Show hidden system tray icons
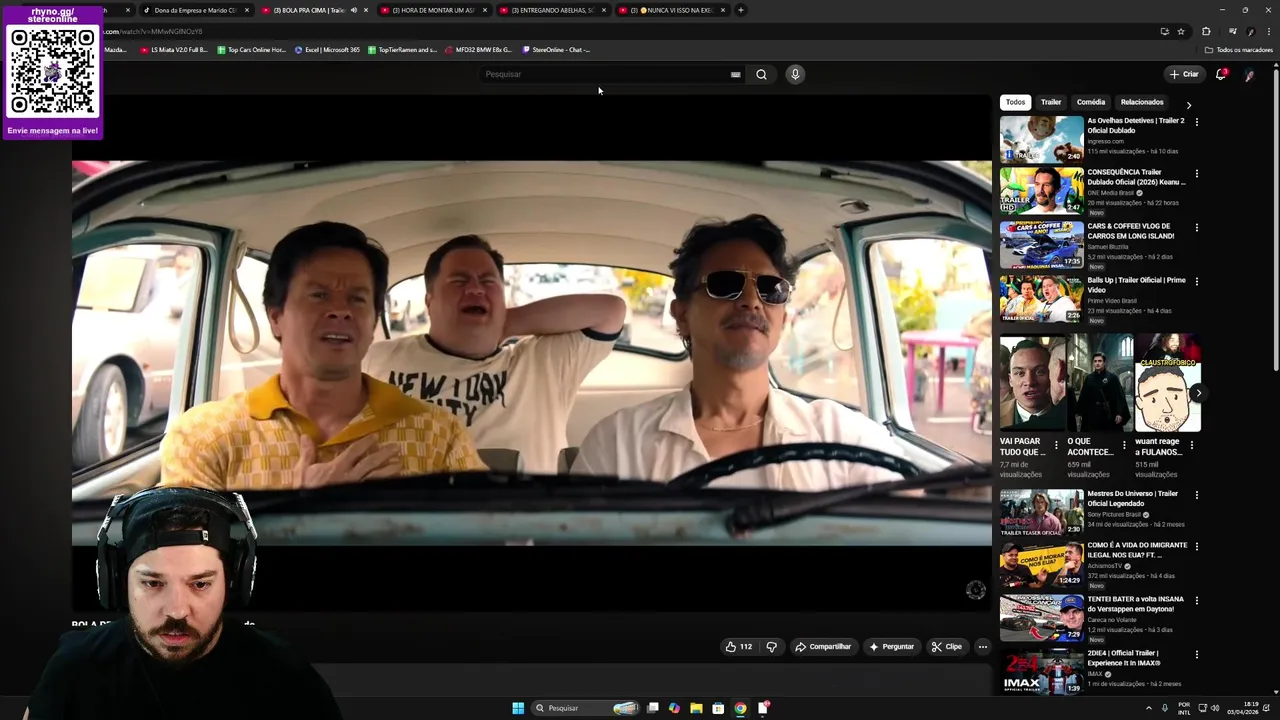Viewport: 1280px width, 720px height. pyautogui.click(x=1149, y=708)
